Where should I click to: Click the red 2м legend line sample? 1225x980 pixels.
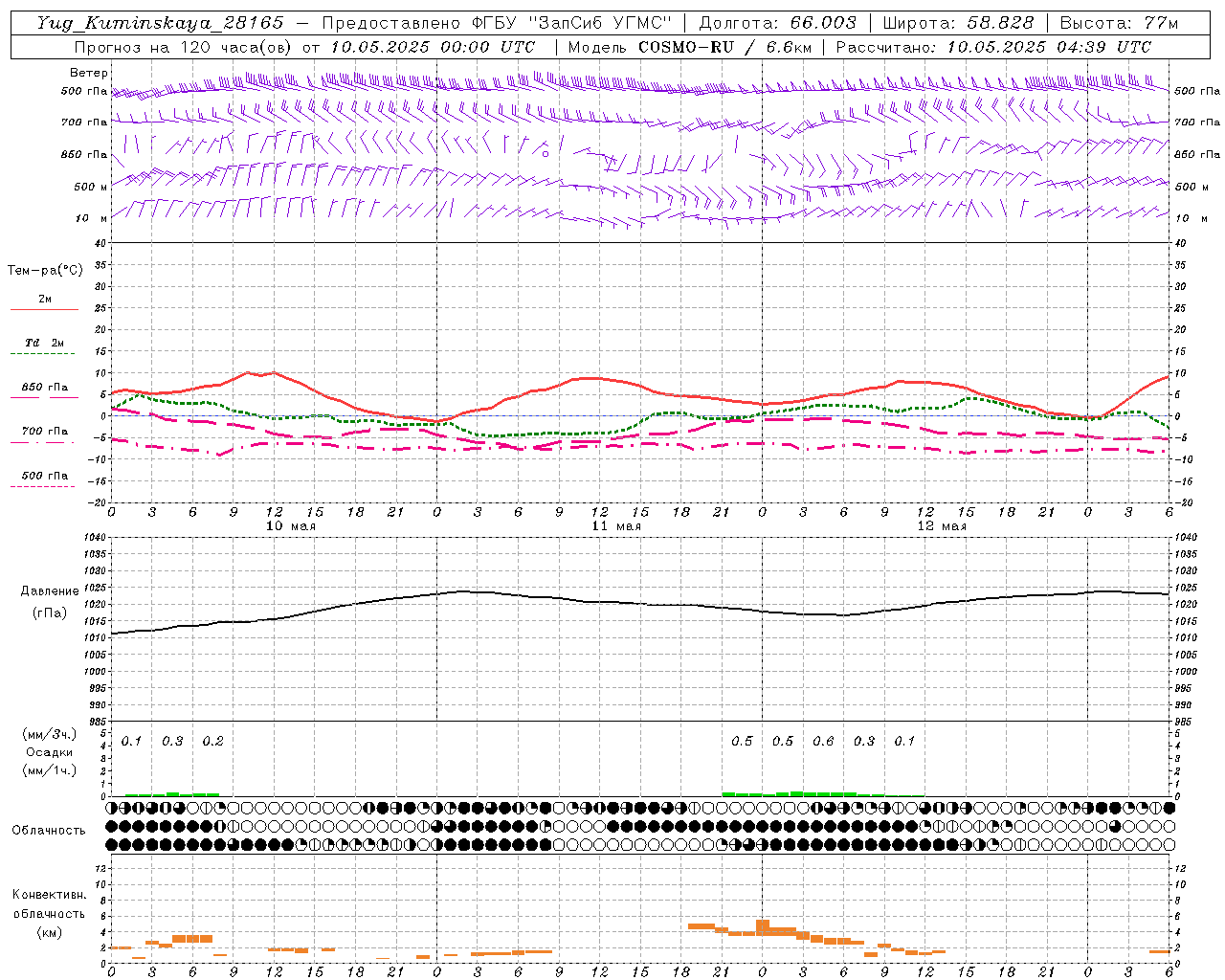coord(44,310)
